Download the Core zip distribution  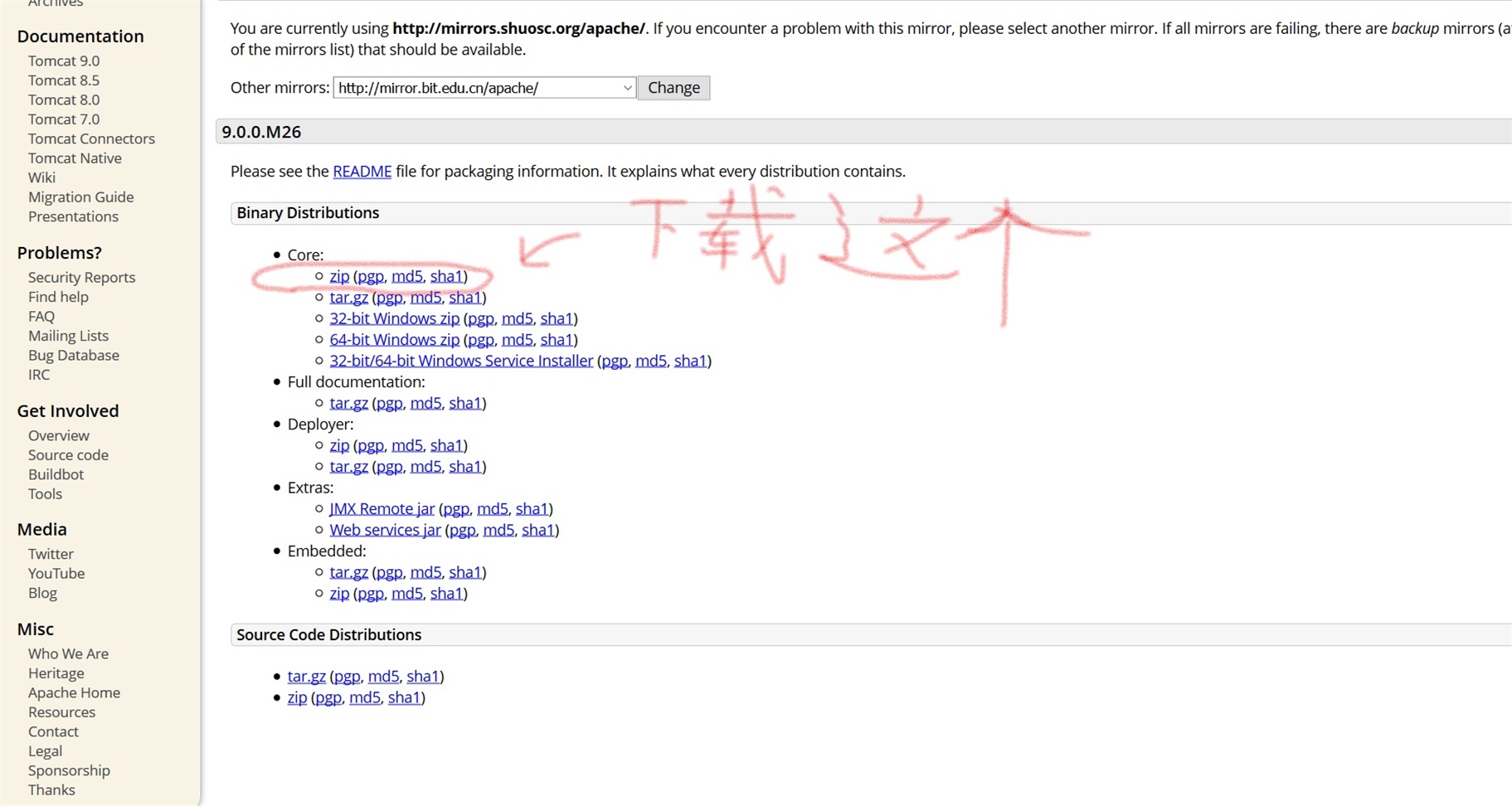click(x=339, y=276)
